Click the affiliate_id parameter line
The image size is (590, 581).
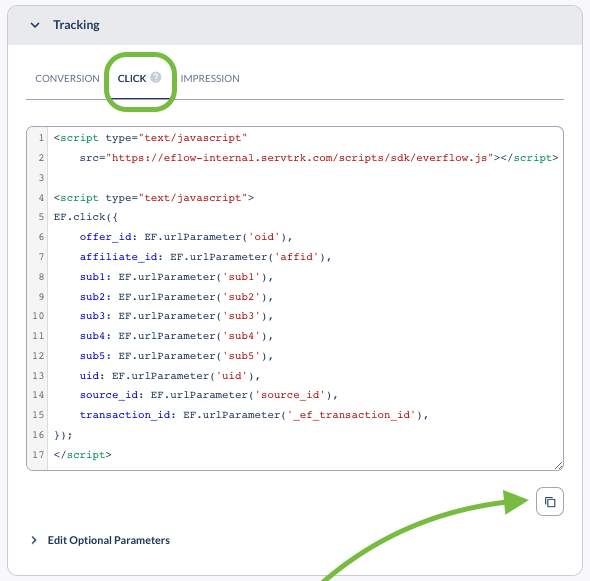pyautogui.click(x=205, y=257)
